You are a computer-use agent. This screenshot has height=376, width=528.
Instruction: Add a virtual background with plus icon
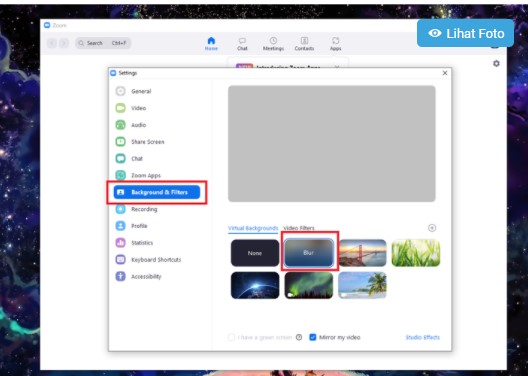click(x=432, y=228)
